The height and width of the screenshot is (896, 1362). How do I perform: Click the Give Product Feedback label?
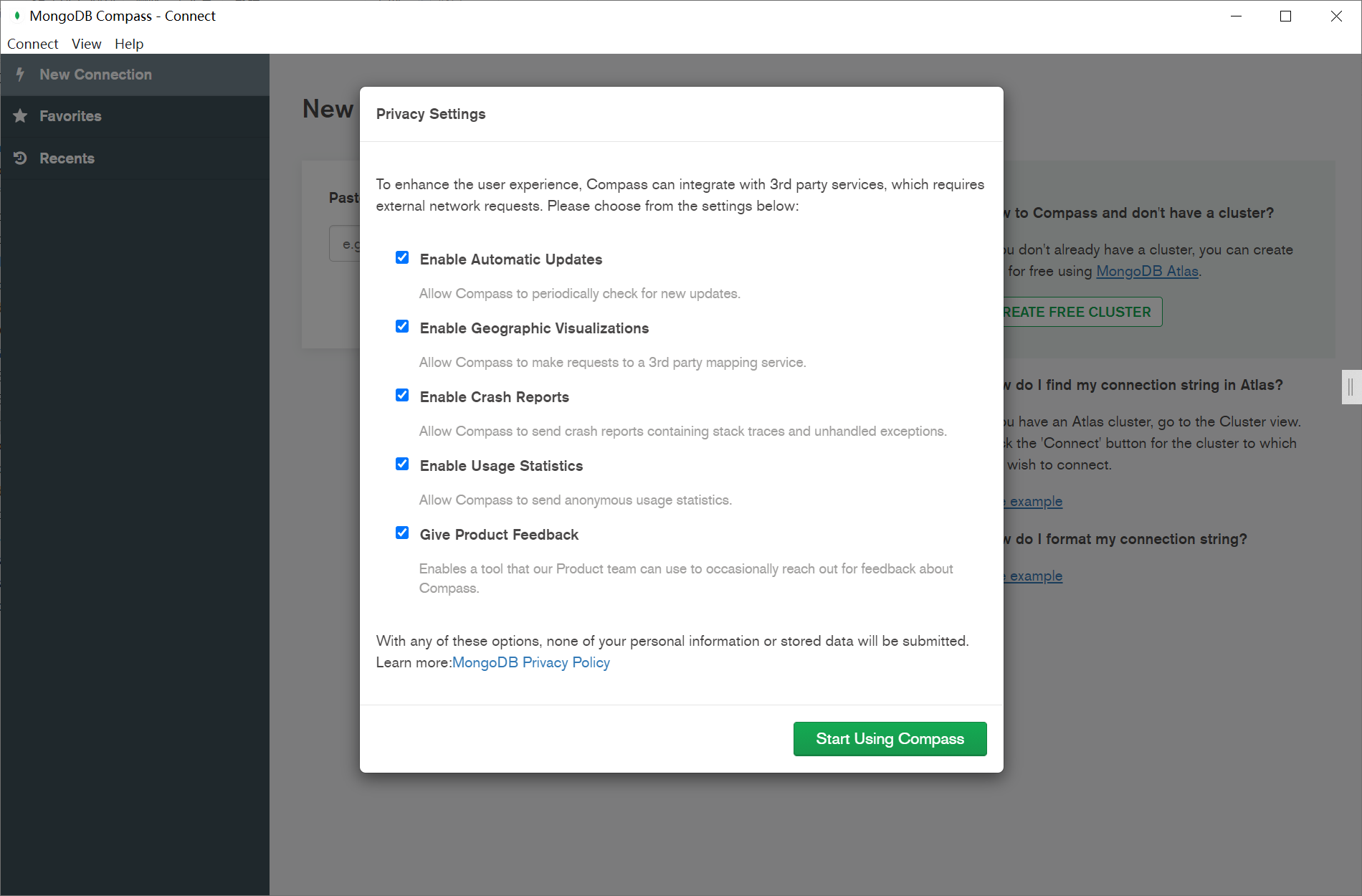pos(499,535)
